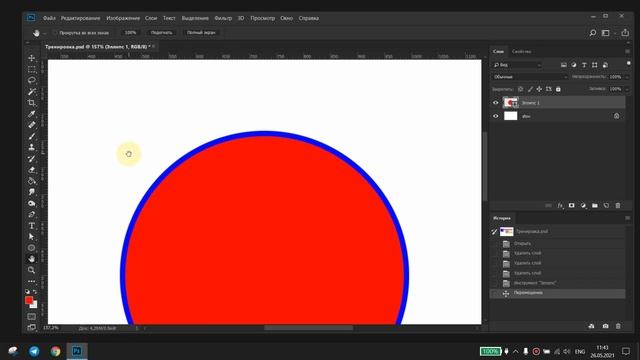Toggle lock image pixels brush icon
Image resolution: width=640 pixels, height=360 pixels.
pos(530,89)
